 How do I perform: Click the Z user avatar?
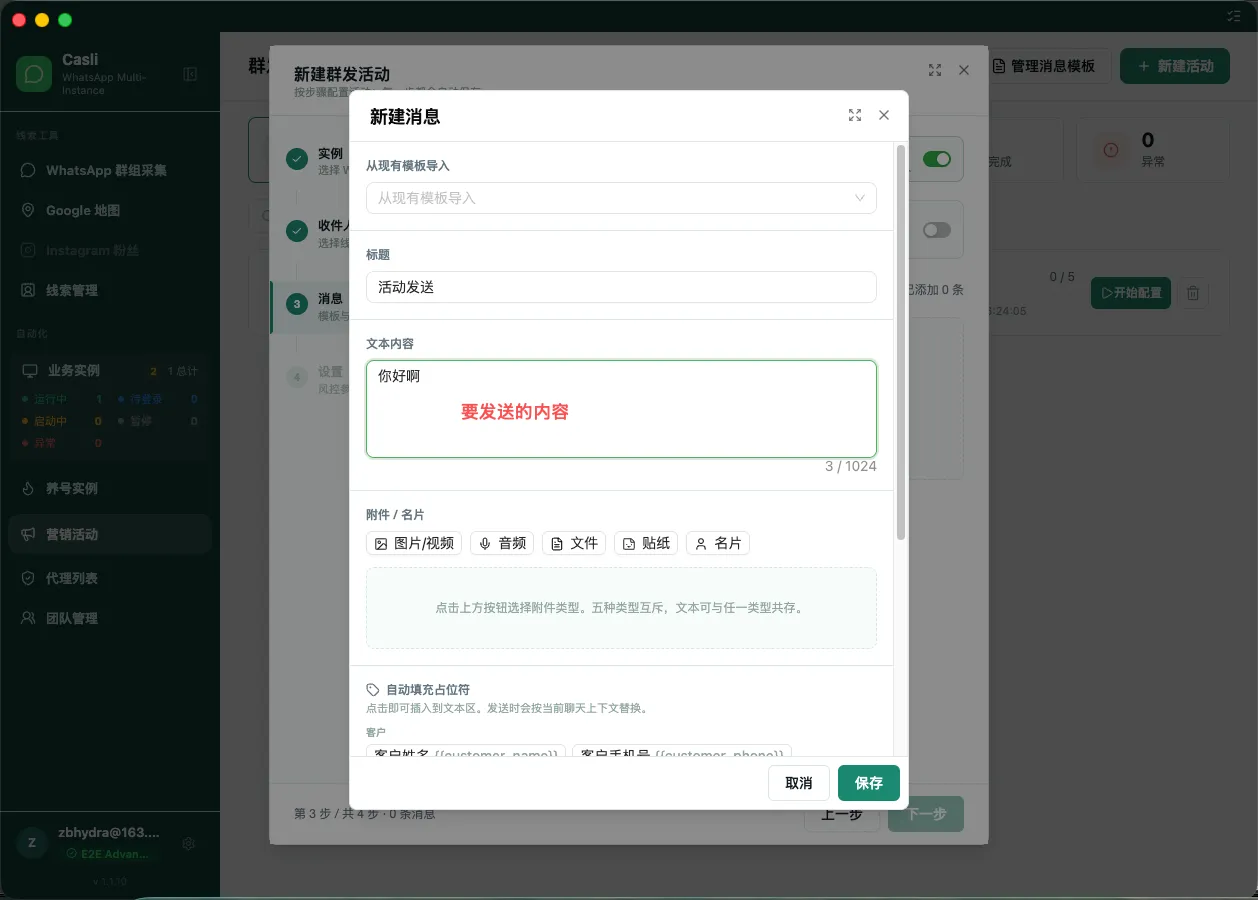click(x=32, y=843)
